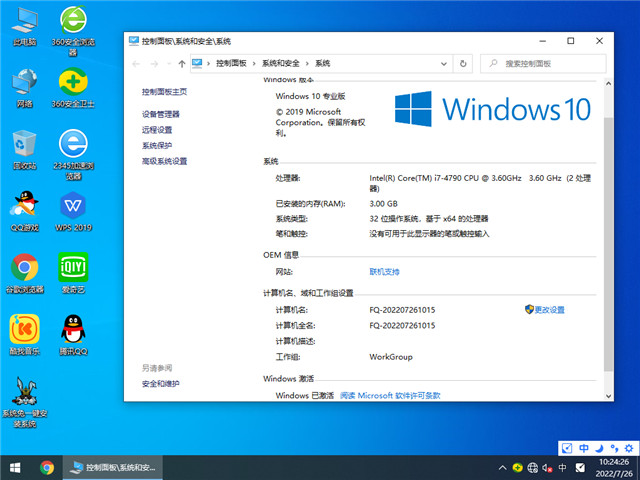Open the 联机支持 website link

[x=384, y=272]
